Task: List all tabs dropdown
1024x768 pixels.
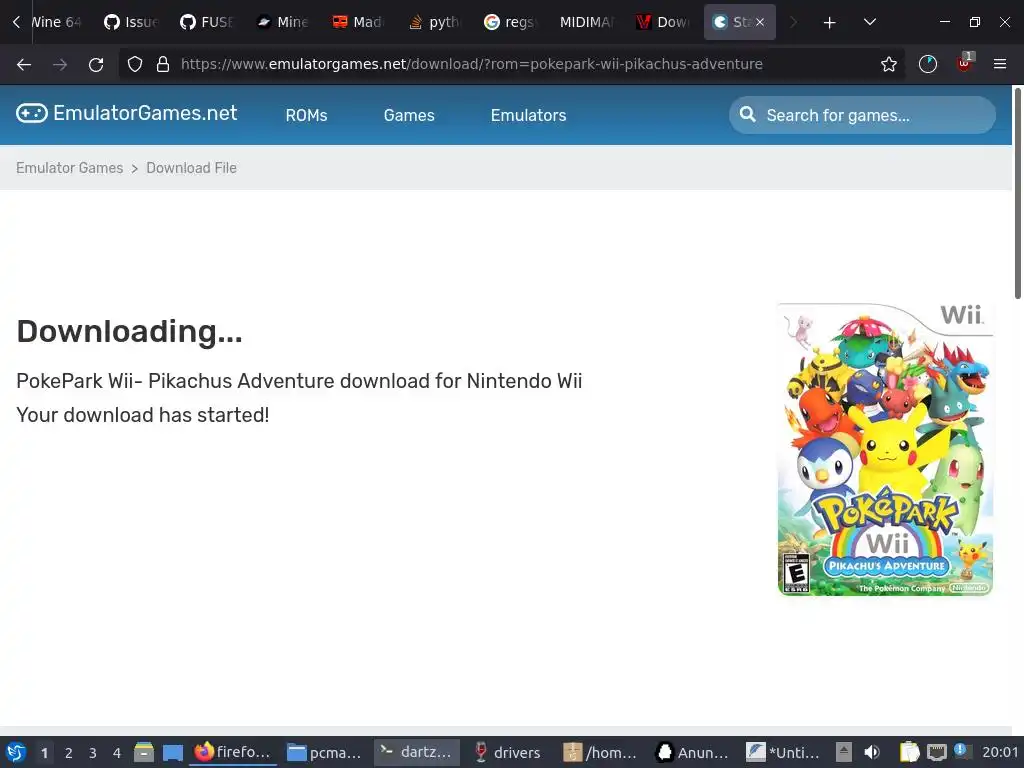Action: coord(869,22)
